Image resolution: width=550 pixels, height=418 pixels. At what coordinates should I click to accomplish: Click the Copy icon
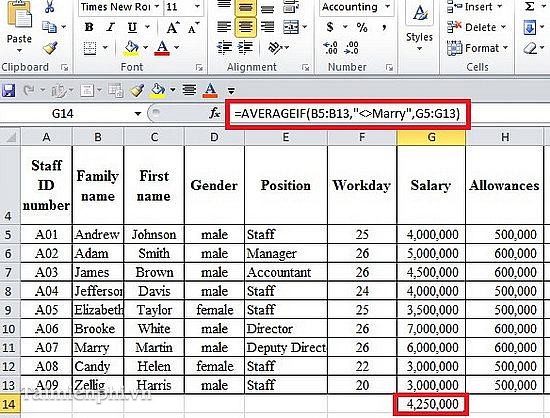49,27
